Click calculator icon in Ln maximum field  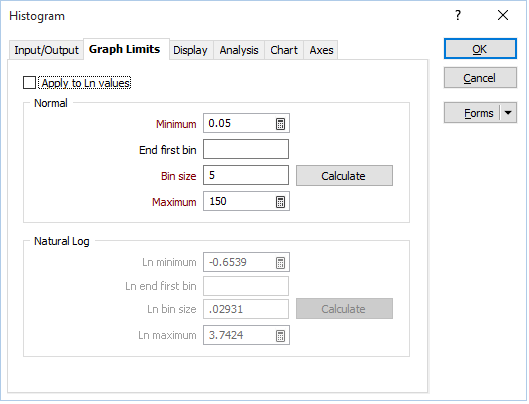pos(280,336)
